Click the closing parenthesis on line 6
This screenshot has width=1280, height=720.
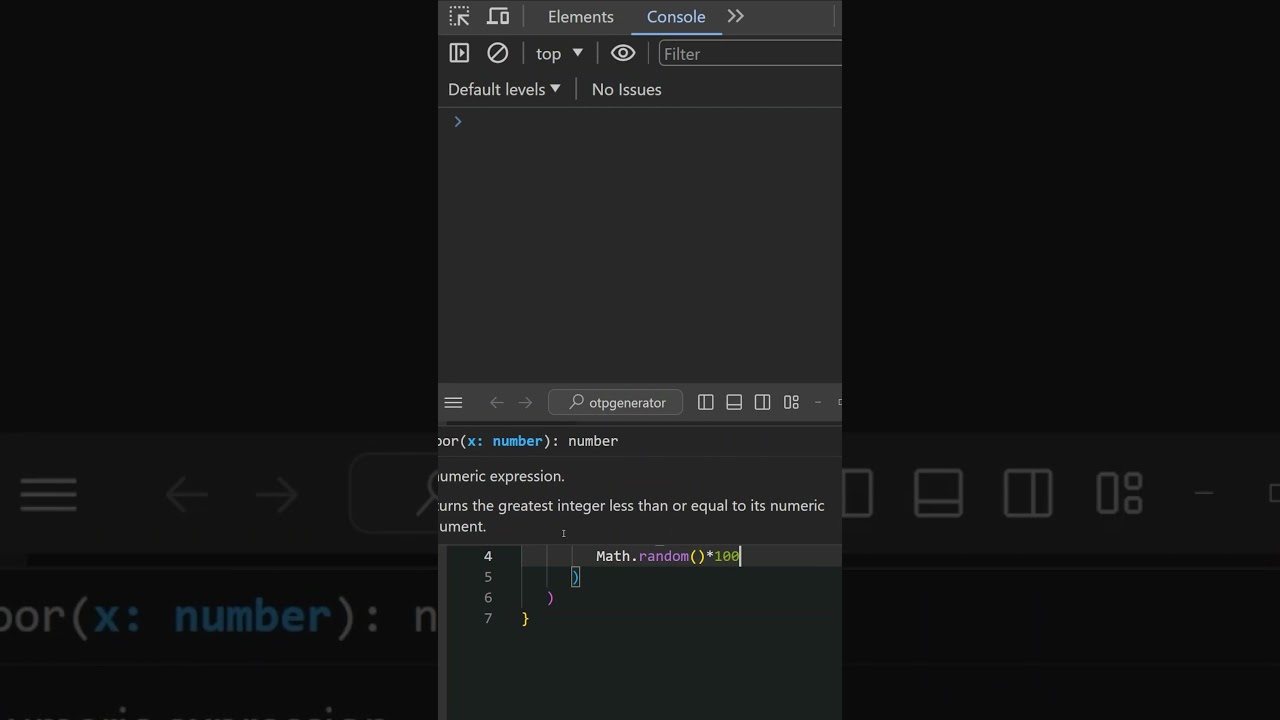click(x=550, y=598)
